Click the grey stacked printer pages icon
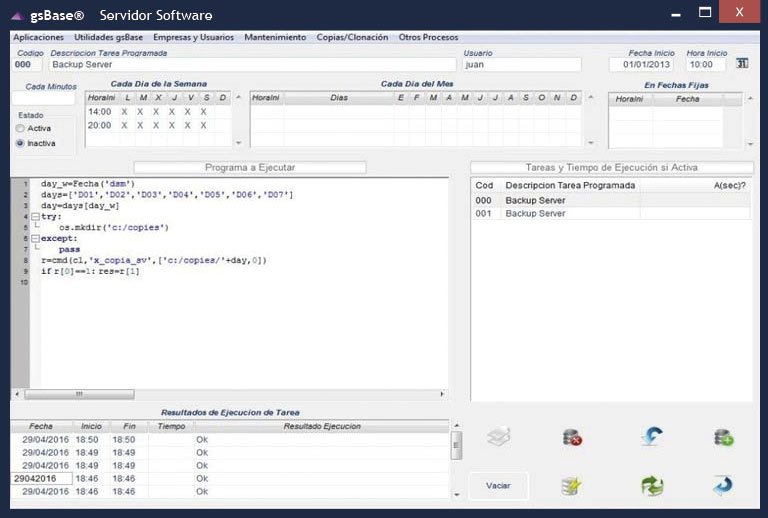768x518 pixels. click(x=499, y=436)
